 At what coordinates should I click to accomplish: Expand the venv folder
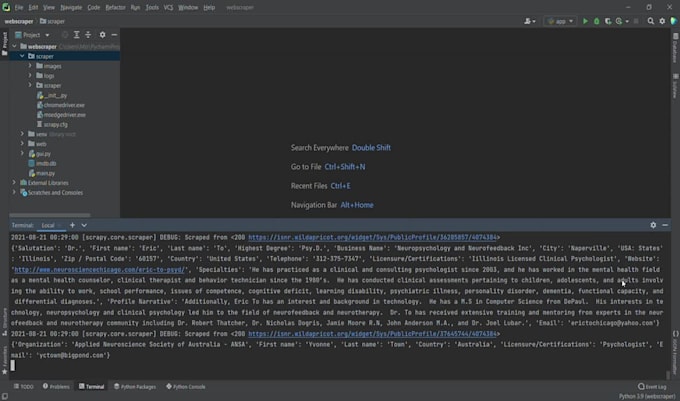[22, 134]
